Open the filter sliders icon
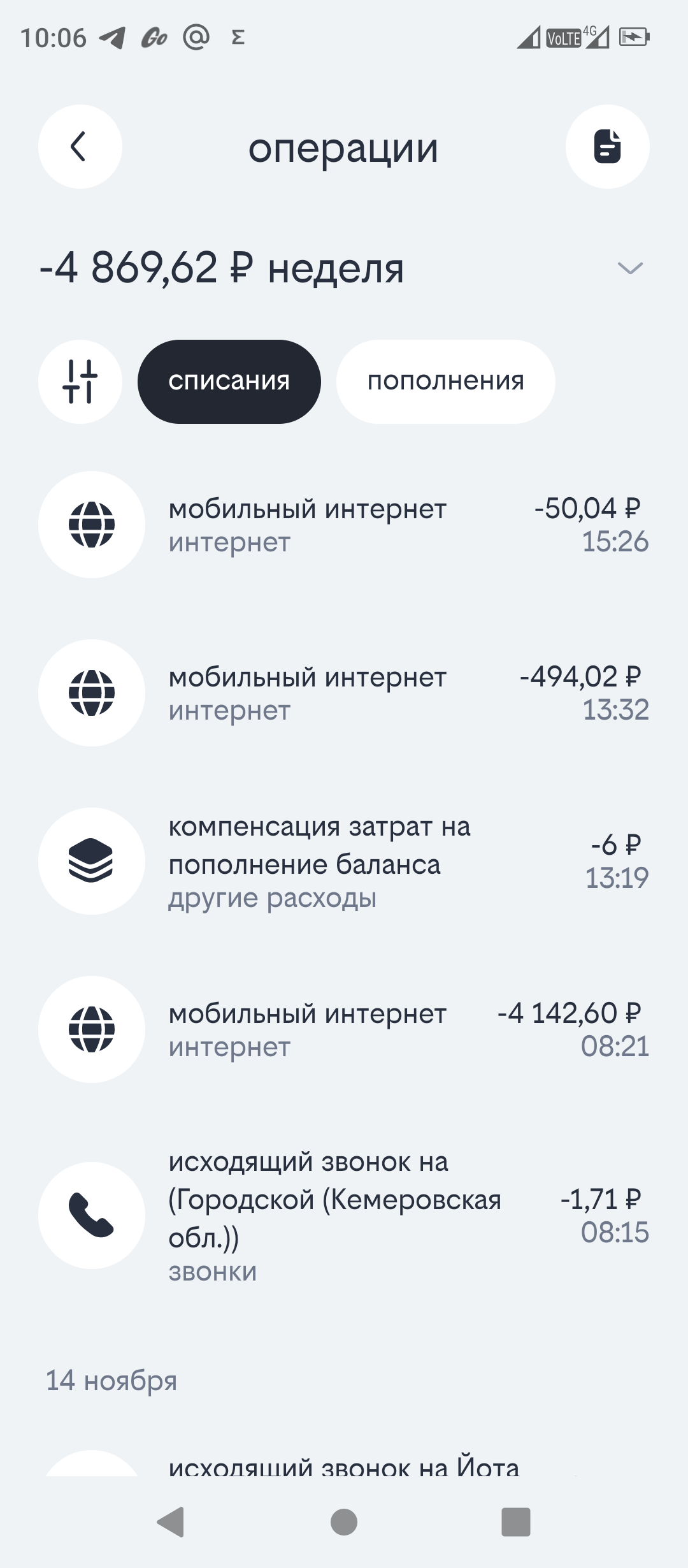 [80, 381]
